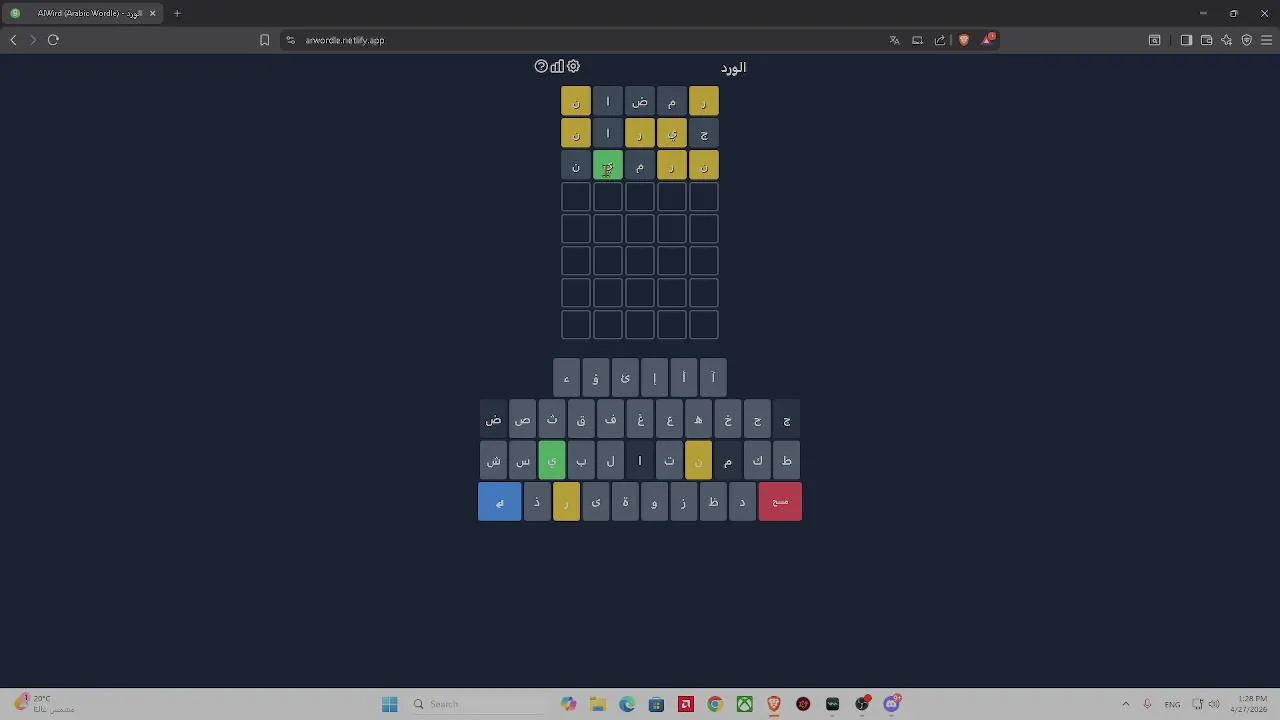The height and width of the screenshot is (720, 1280).
Task: Reload the page with the refresh icon
Action: click(x=53, y=40)
